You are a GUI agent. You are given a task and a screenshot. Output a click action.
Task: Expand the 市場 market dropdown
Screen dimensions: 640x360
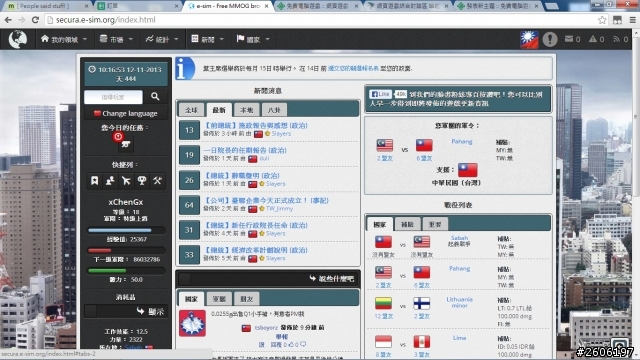(x=116, y=39)
